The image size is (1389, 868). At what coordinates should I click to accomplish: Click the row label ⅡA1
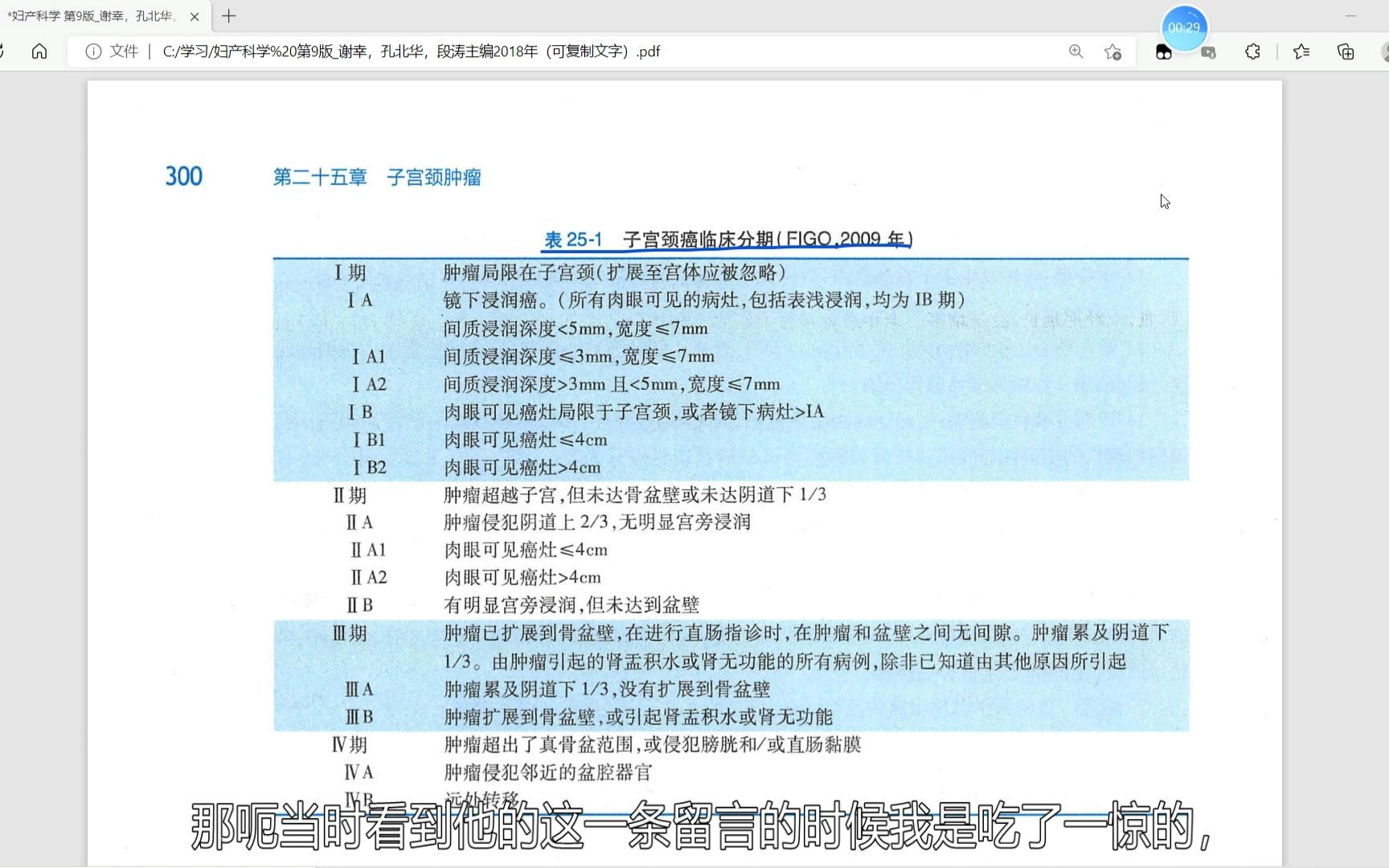click(368, 550)
